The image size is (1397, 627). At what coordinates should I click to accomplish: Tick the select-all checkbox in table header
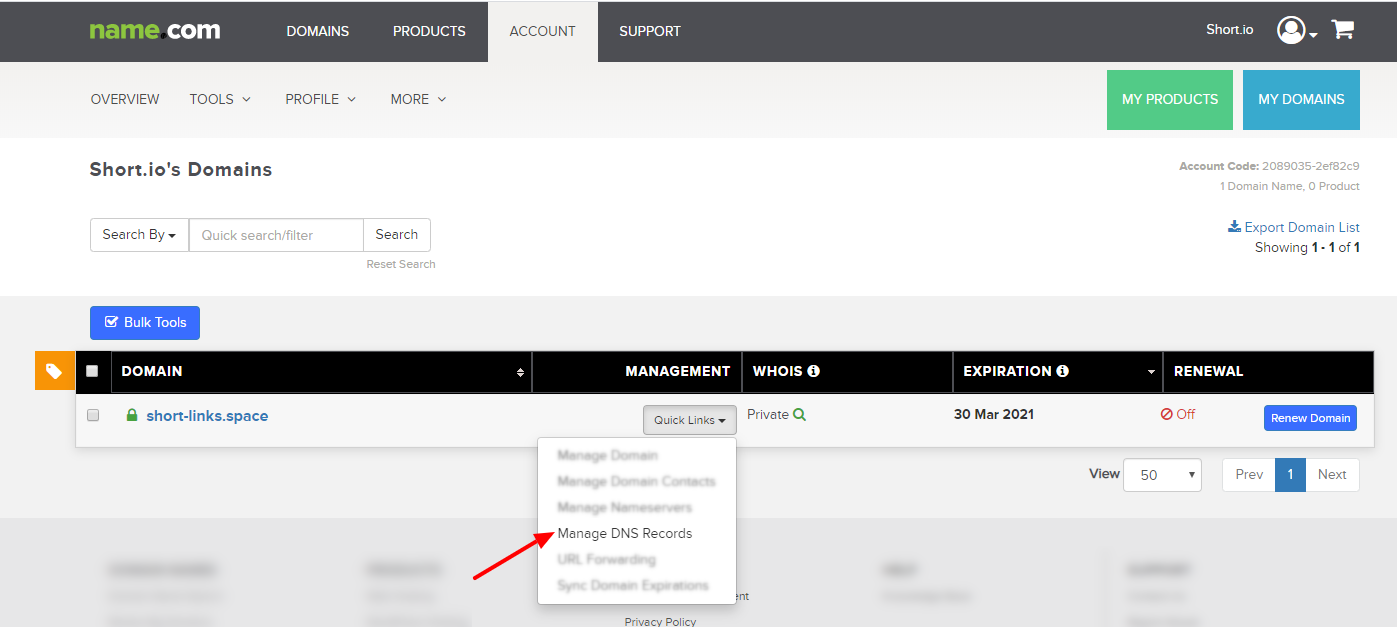[x=92, y=371]
